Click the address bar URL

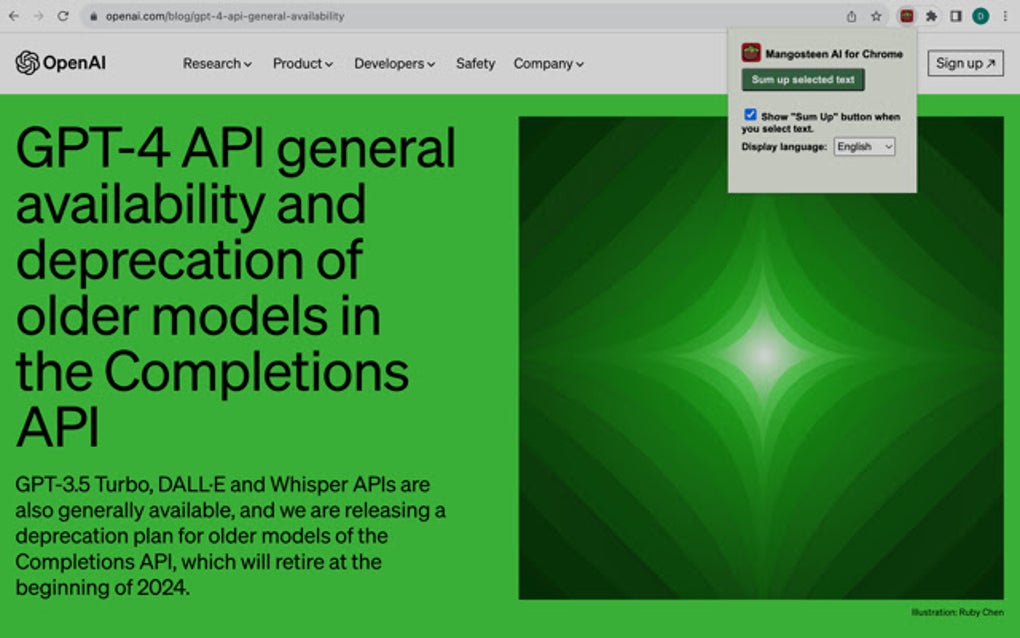pos(225,16)
